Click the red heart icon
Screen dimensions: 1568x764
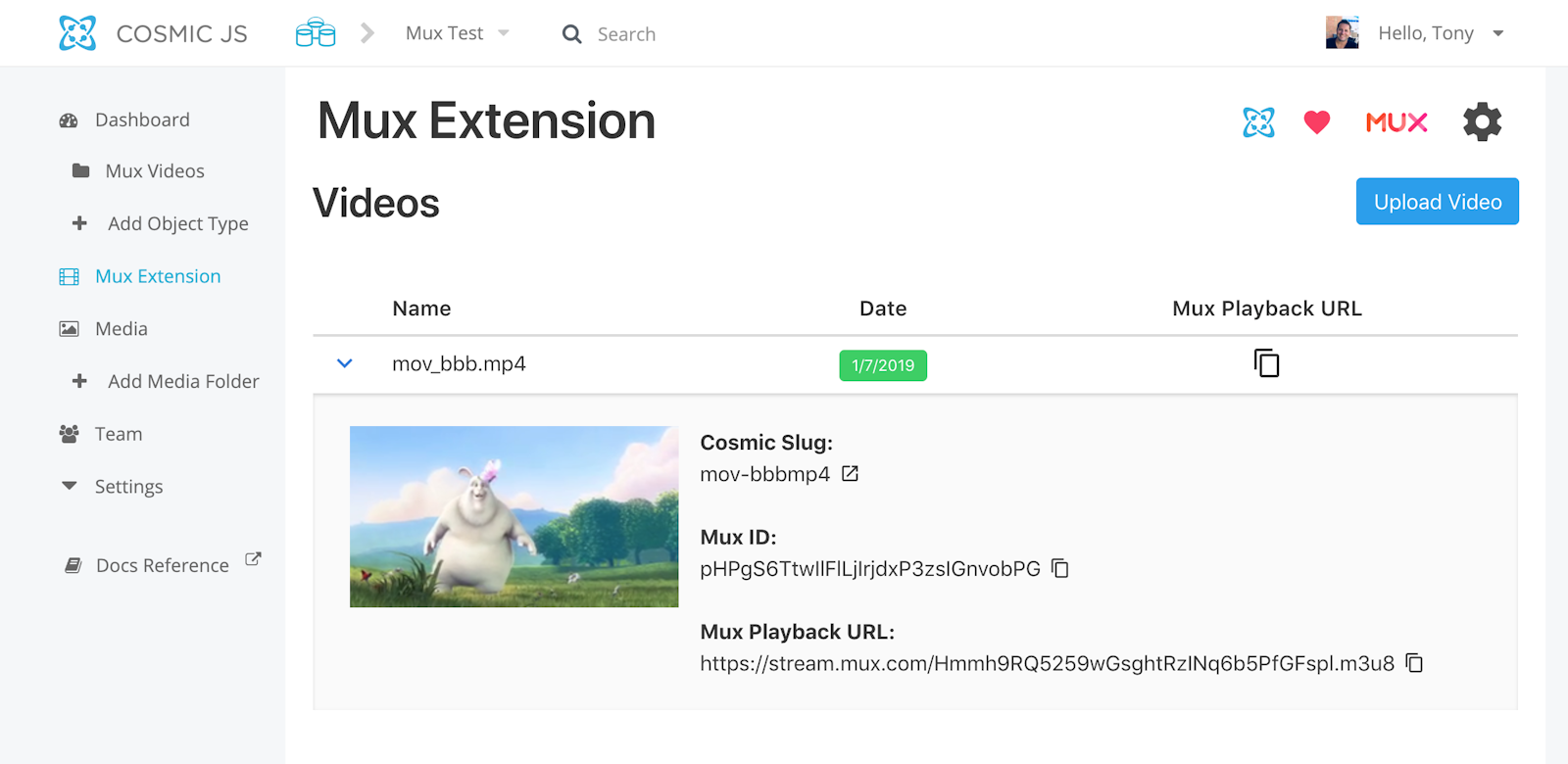(1317, 122)
